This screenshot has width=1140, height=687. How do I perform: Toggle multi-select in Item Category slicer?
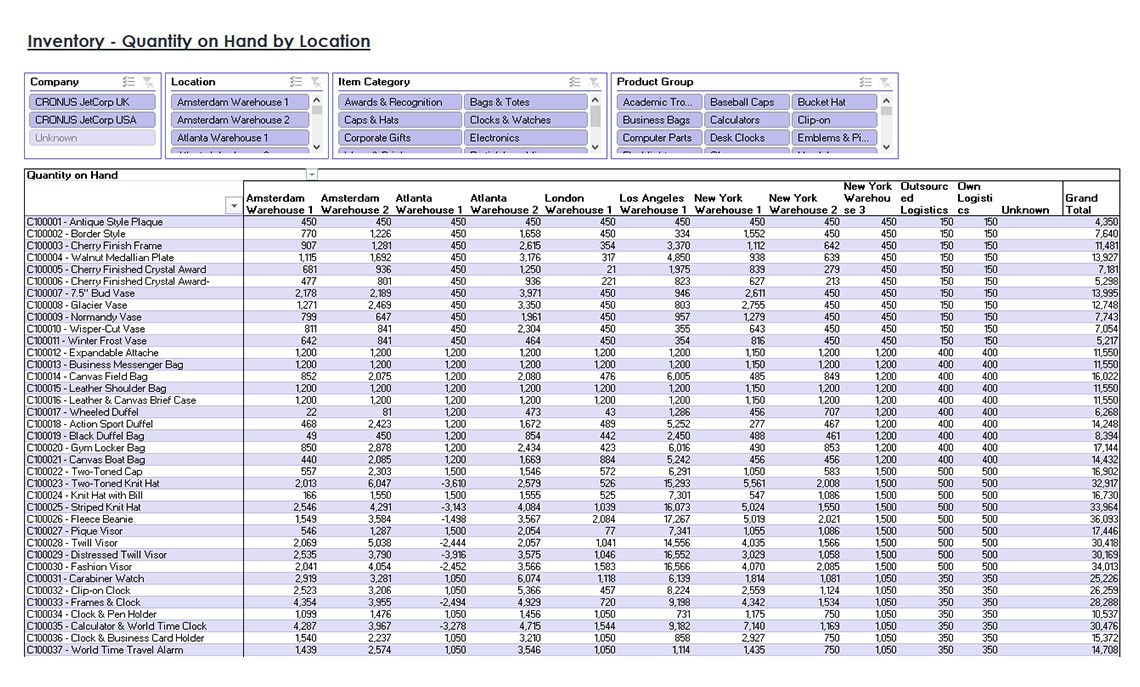(574, 82)
